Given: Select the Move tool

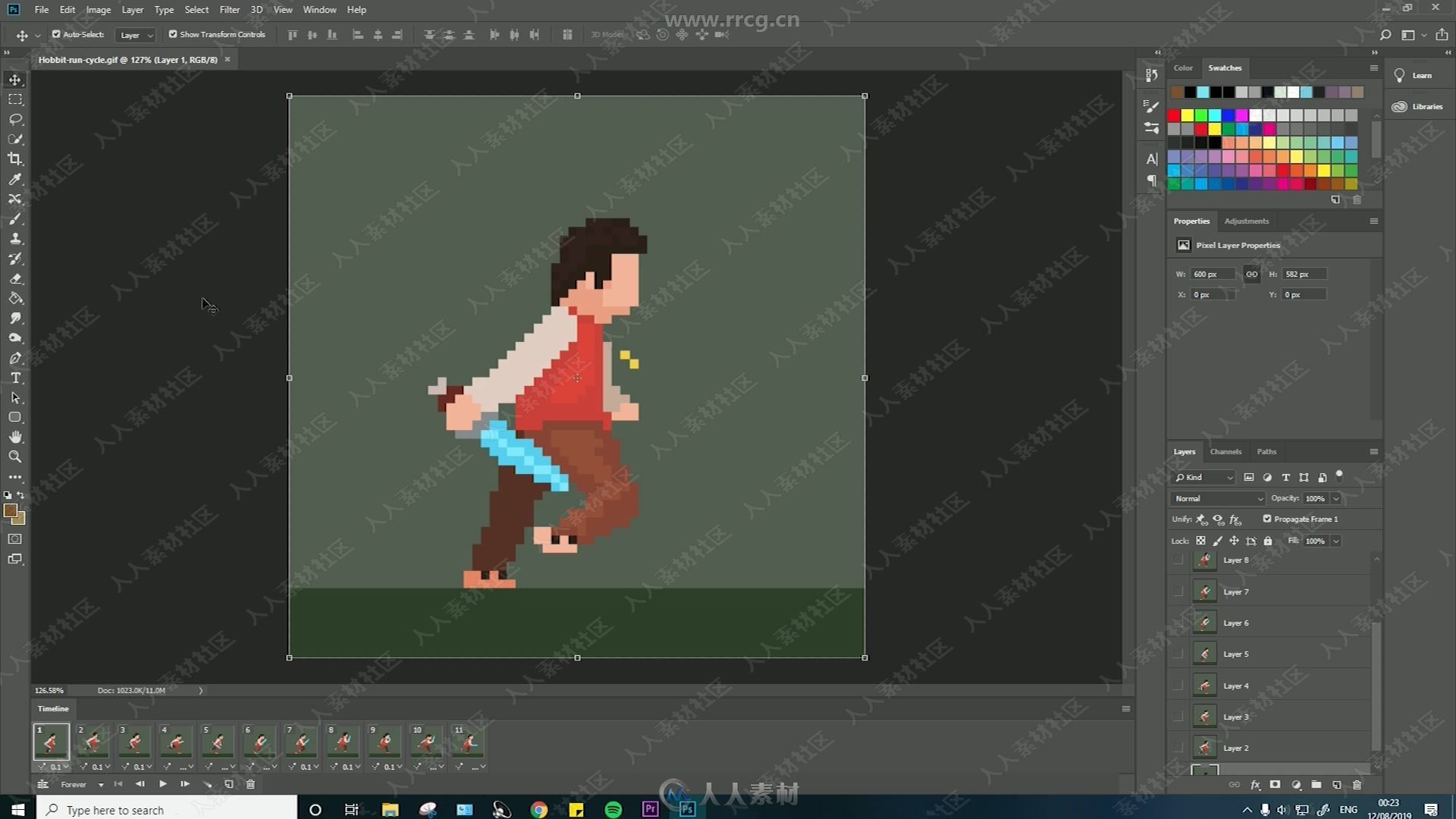Looking at the screenshot, I should click(x=15, y=80).
